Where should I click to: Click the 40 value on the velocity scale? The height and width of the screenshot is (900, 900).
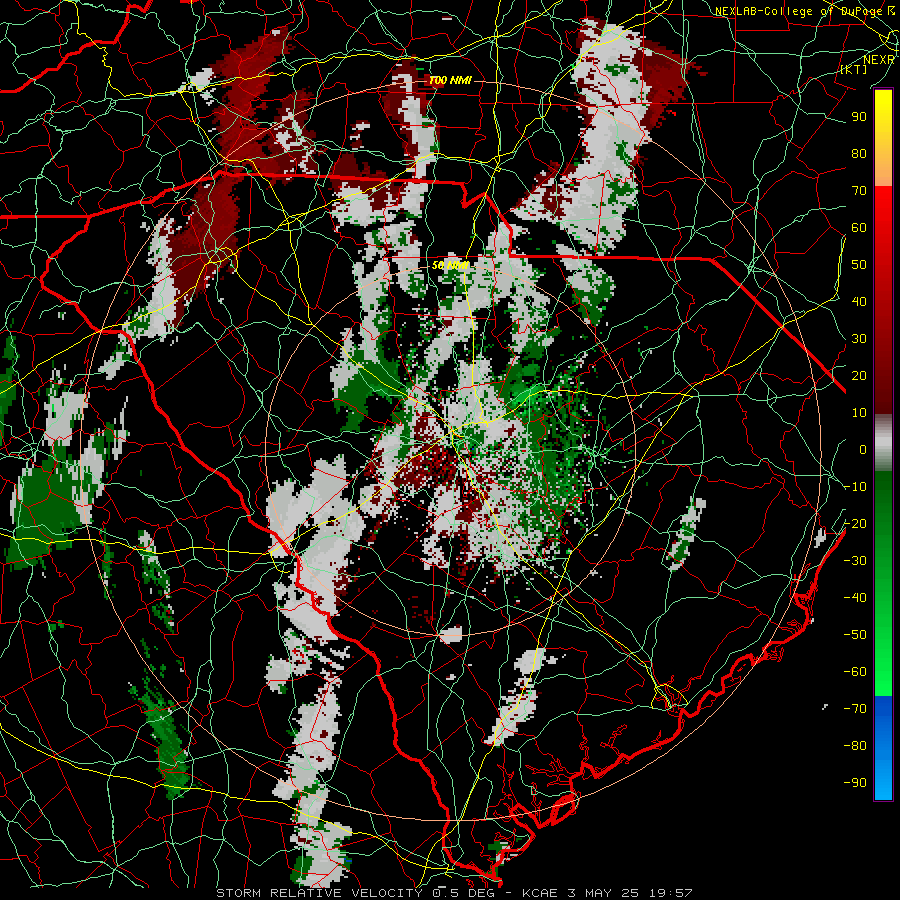click(x=859, y=302)
